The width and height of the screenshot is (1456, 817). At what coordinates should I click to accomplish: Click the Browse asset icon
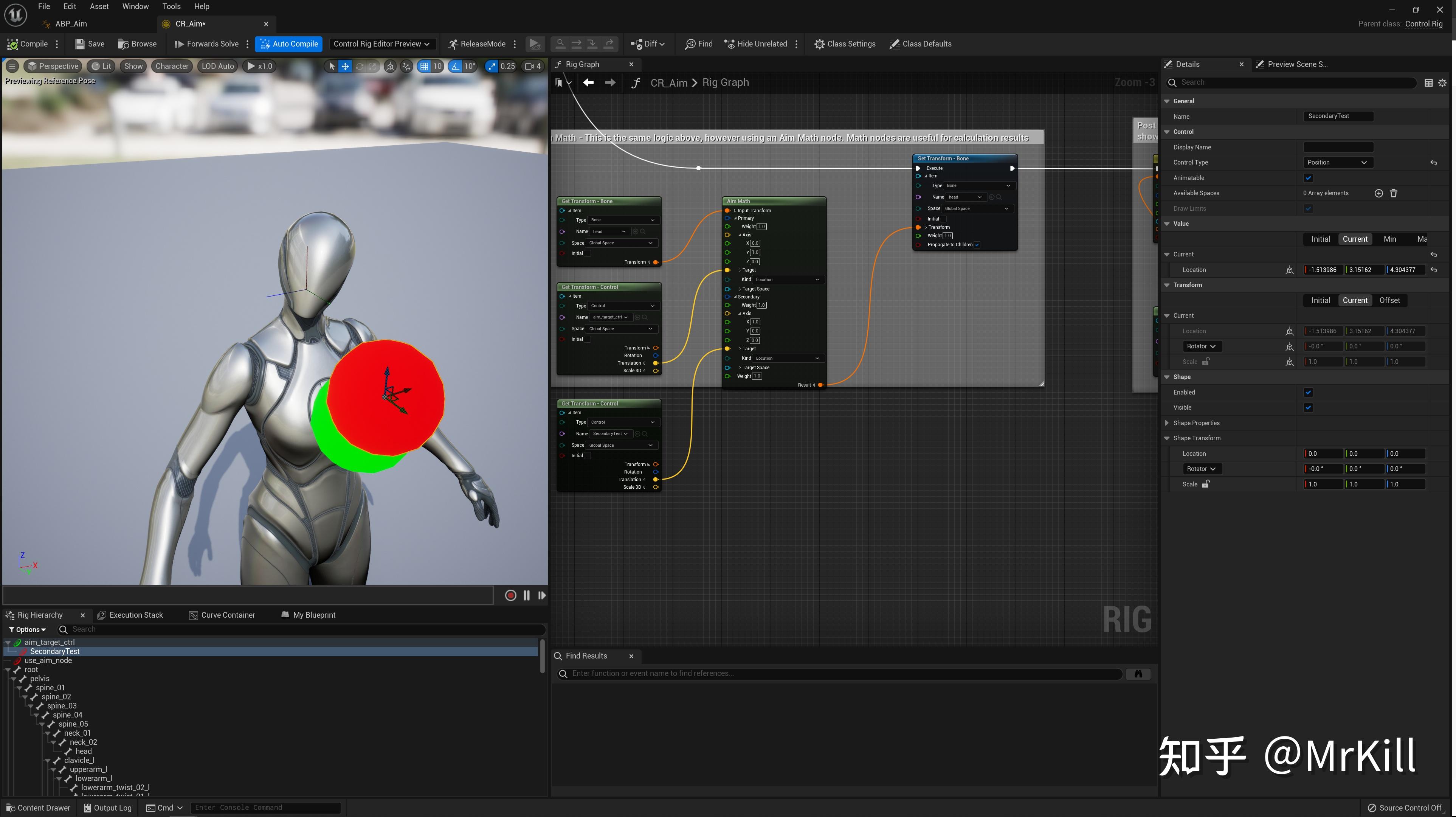click(123, 44)
